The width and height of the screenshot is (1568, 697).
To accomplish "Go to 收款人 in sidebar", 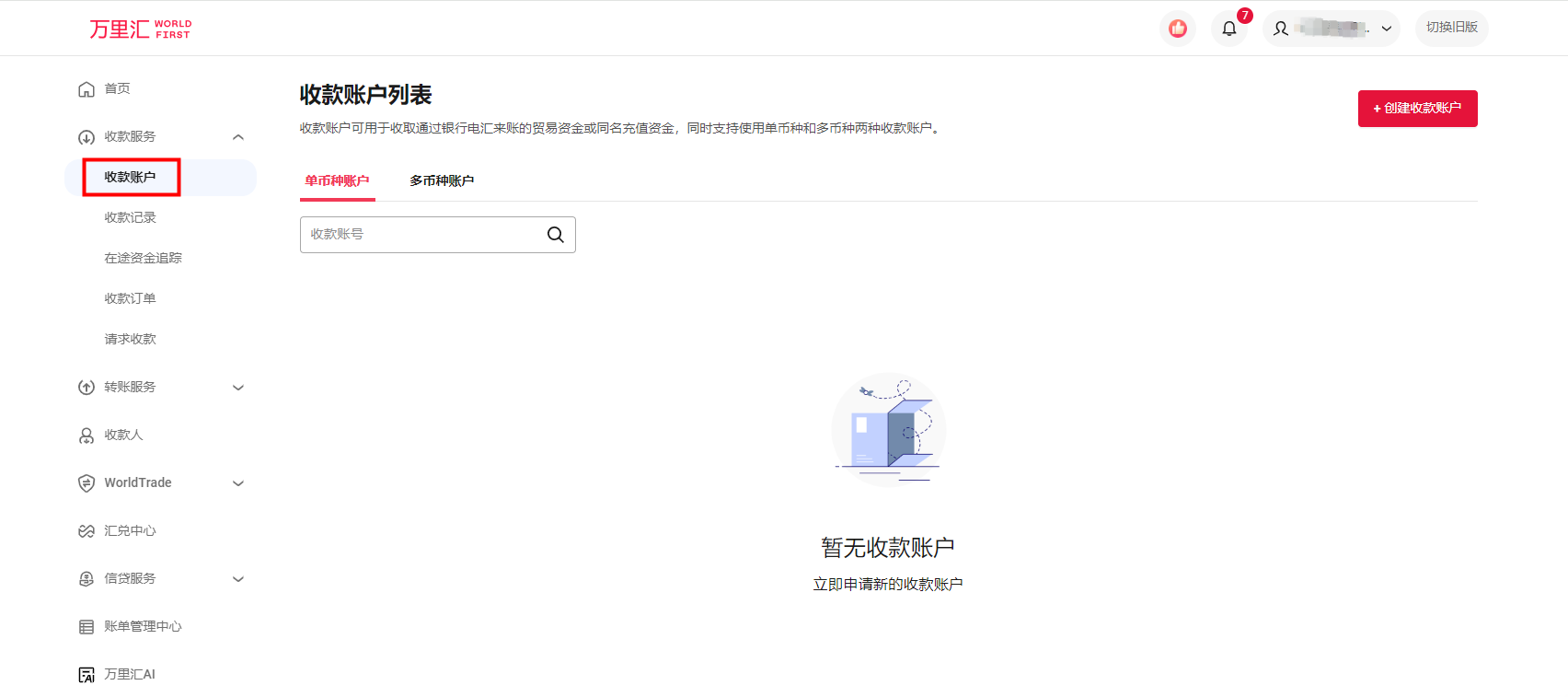I will [123, 436].
